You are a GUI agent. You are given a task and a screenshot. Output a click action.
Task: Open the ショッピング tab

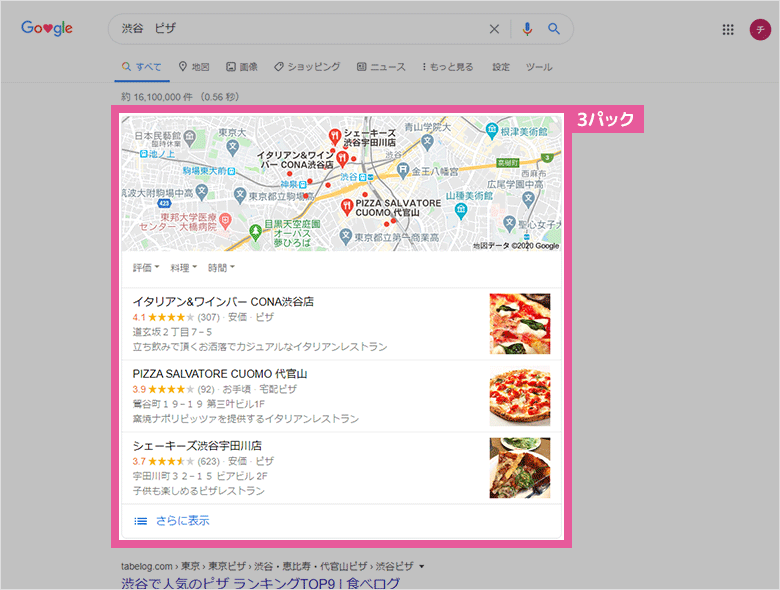point(307,67)
